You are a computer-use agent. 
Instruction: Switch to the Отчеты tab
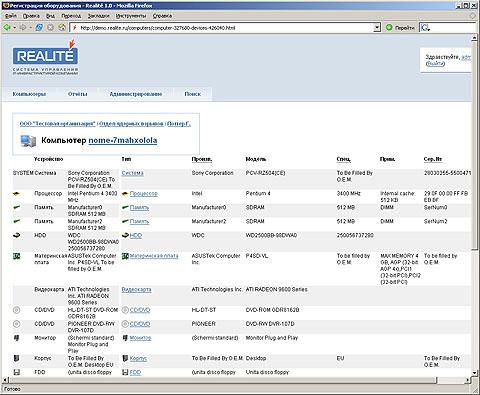click(x=78, y=94)
